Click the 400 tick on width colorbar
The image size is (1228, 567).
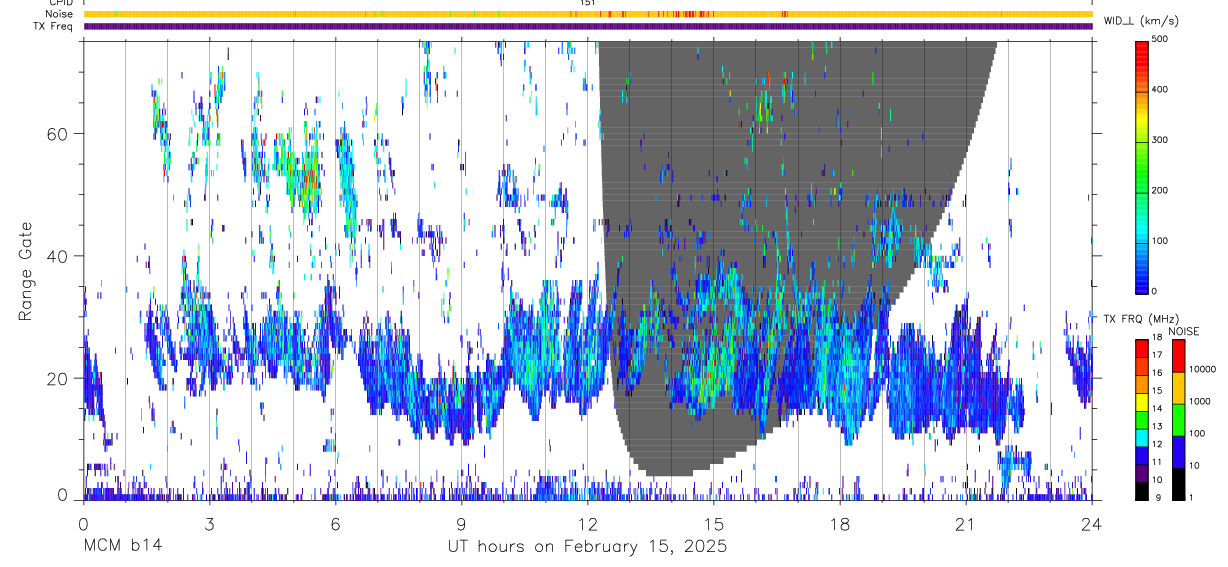1162,90
